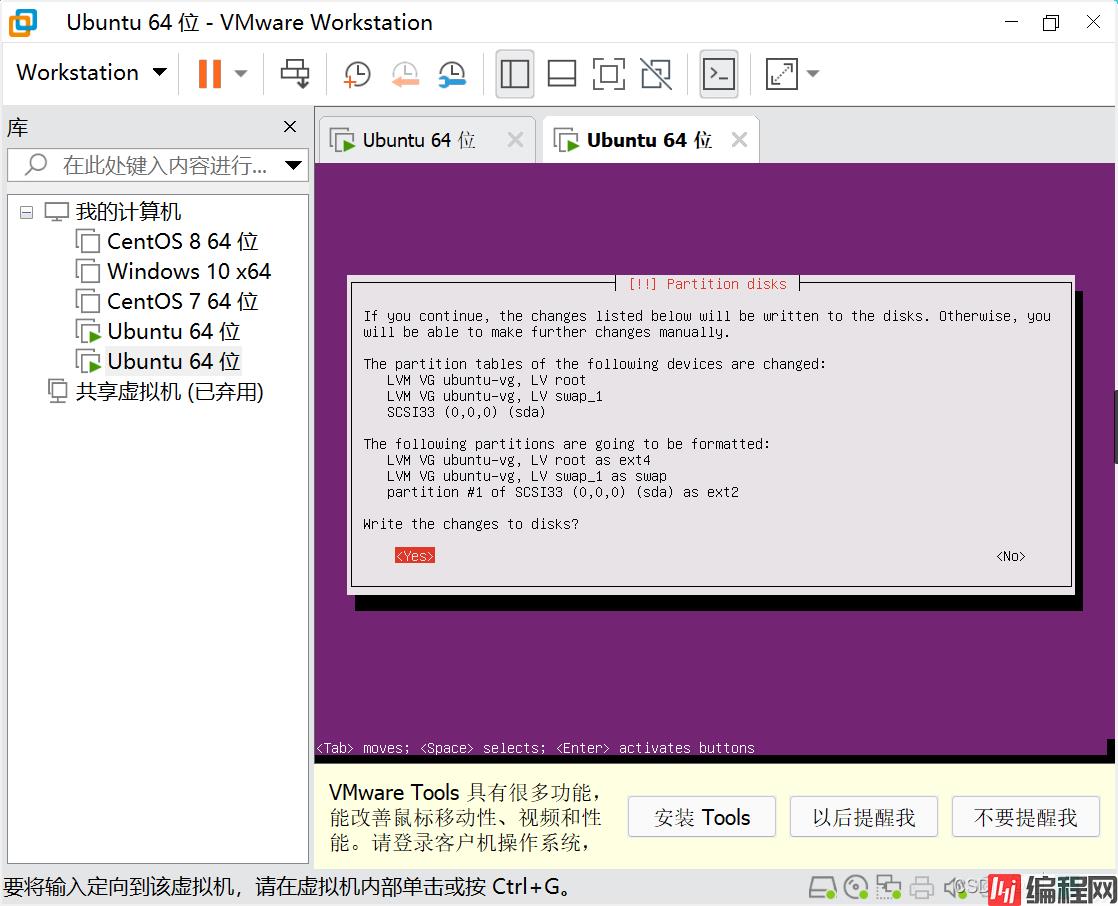Switch to the first Ubuntu 64 位 tab
The height and width of the screenshot is (906, 1118).
(418, 140)
